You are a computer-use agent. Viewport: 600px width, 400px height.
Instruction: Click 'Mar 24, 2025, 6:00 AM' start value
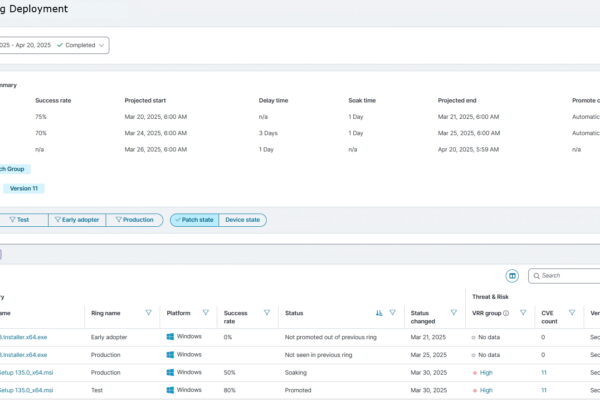coord(156,133)
